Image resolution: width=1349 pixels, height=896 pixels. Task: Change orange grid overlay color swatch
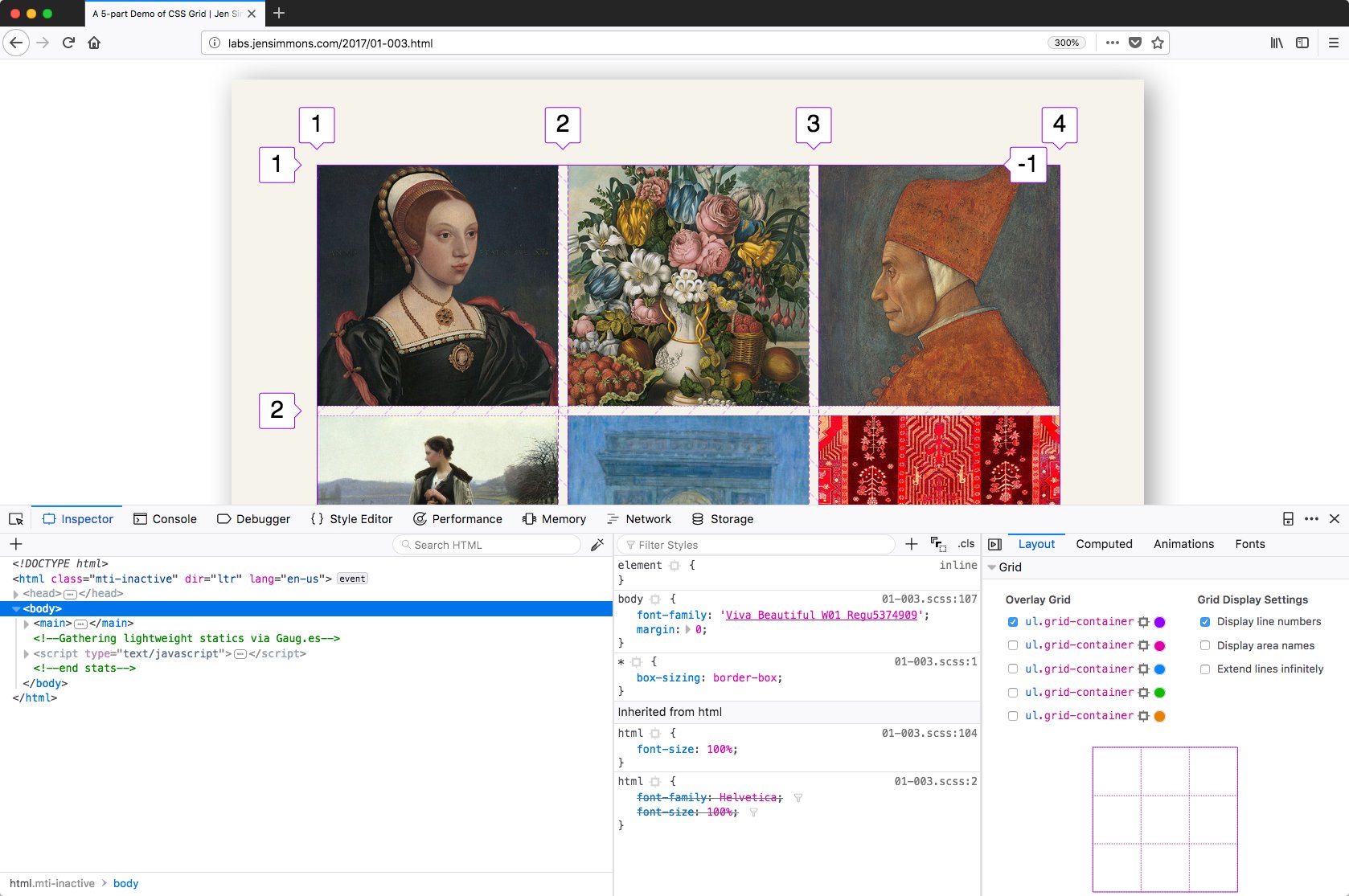click(1159, 716)
